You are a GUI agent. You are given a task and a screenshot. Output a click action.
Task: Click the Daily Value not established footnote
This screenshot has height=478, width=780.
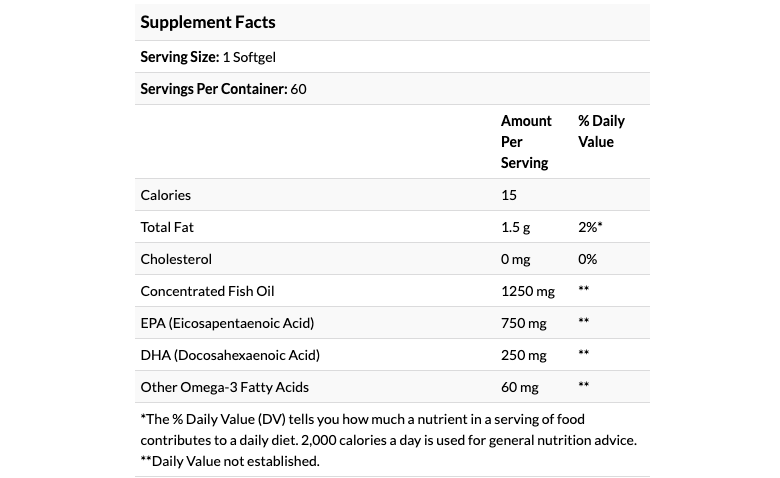pos(230,461)
